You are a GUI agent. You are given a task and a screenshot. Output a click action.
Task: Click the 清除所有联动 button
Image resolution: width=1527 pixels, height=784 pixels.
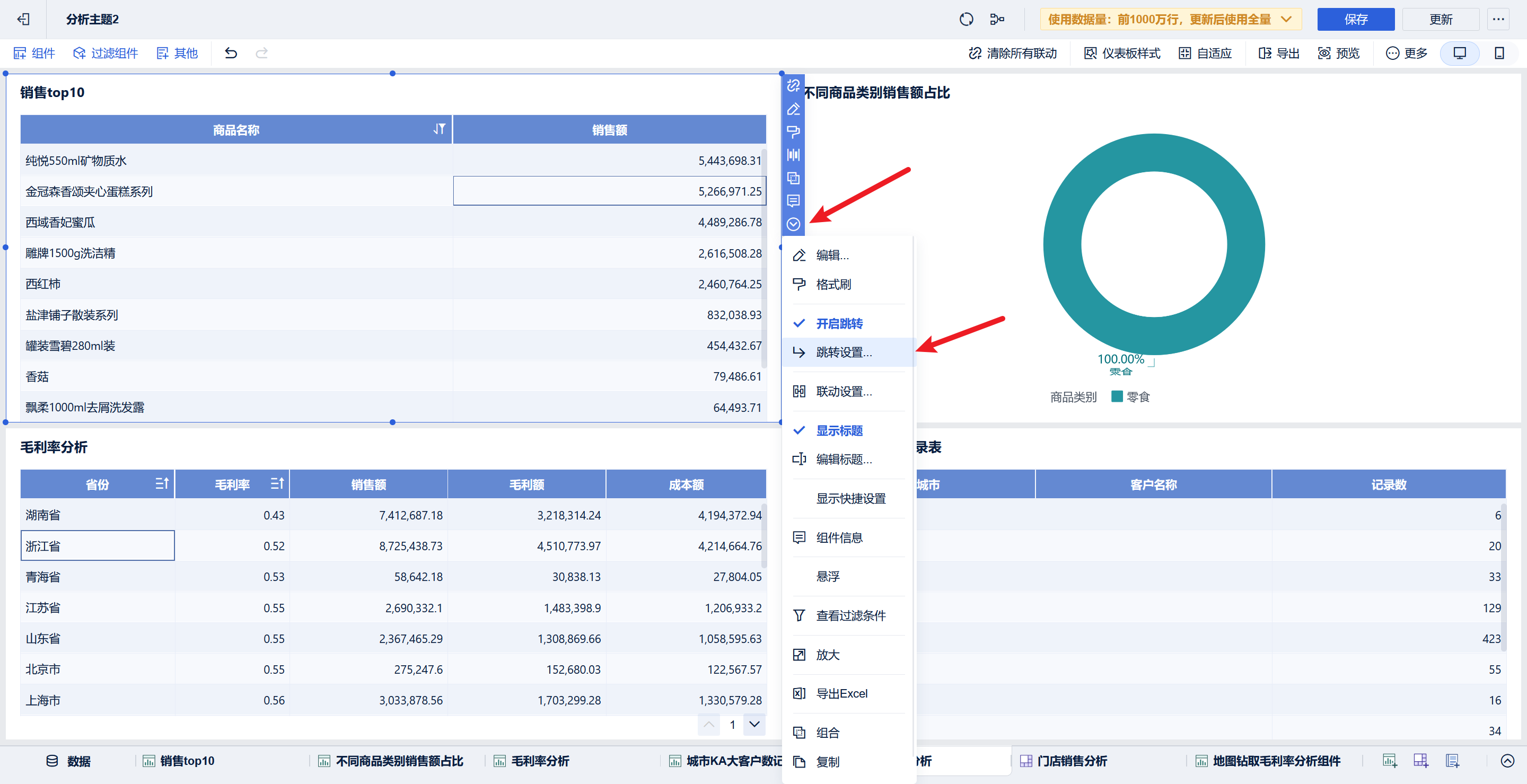(1013, 54)
